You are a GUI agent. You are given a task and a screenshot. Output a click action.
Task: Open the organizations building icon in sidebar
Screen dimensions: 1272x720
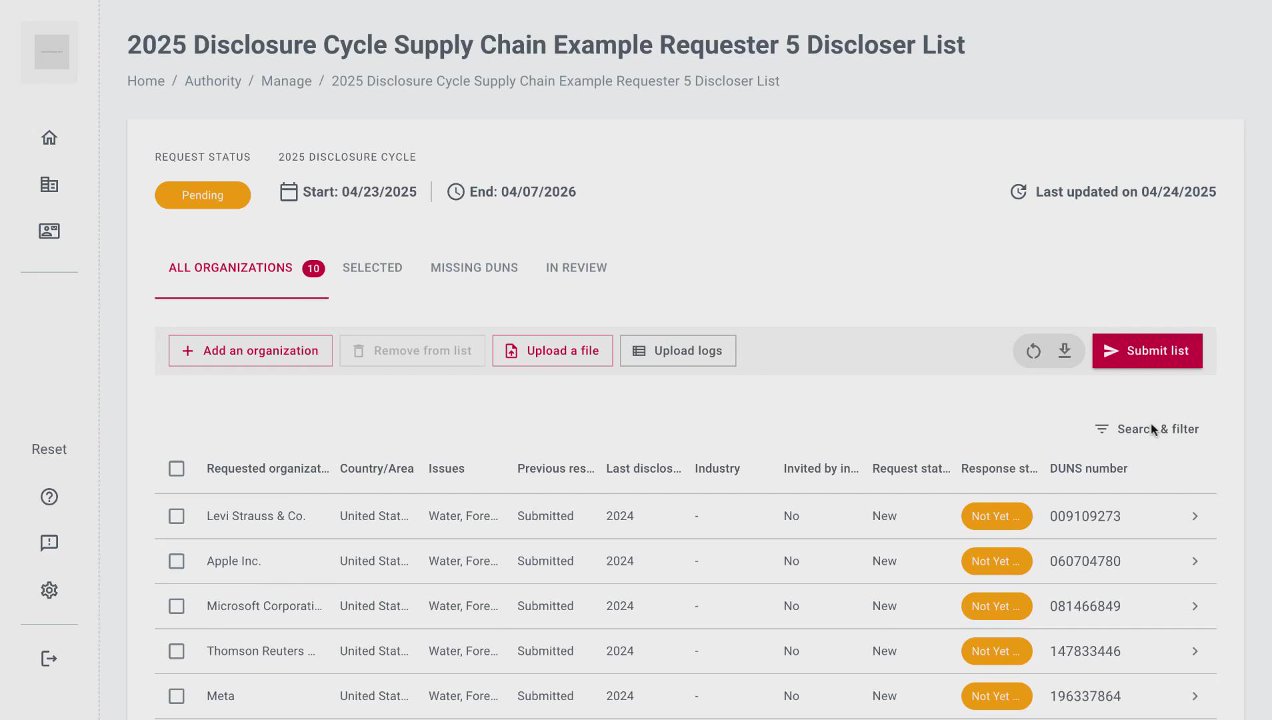(49, 185)
